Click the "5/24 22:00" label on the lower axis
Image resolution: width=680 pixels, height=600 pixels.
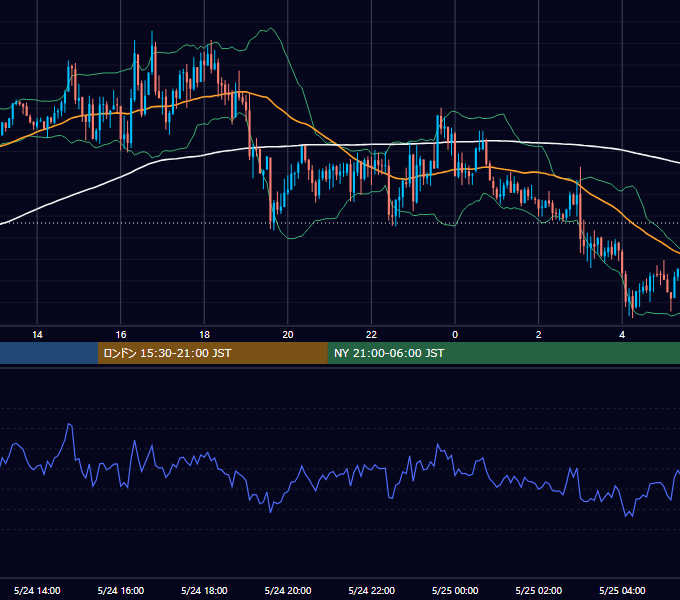(x=372, y=590)
